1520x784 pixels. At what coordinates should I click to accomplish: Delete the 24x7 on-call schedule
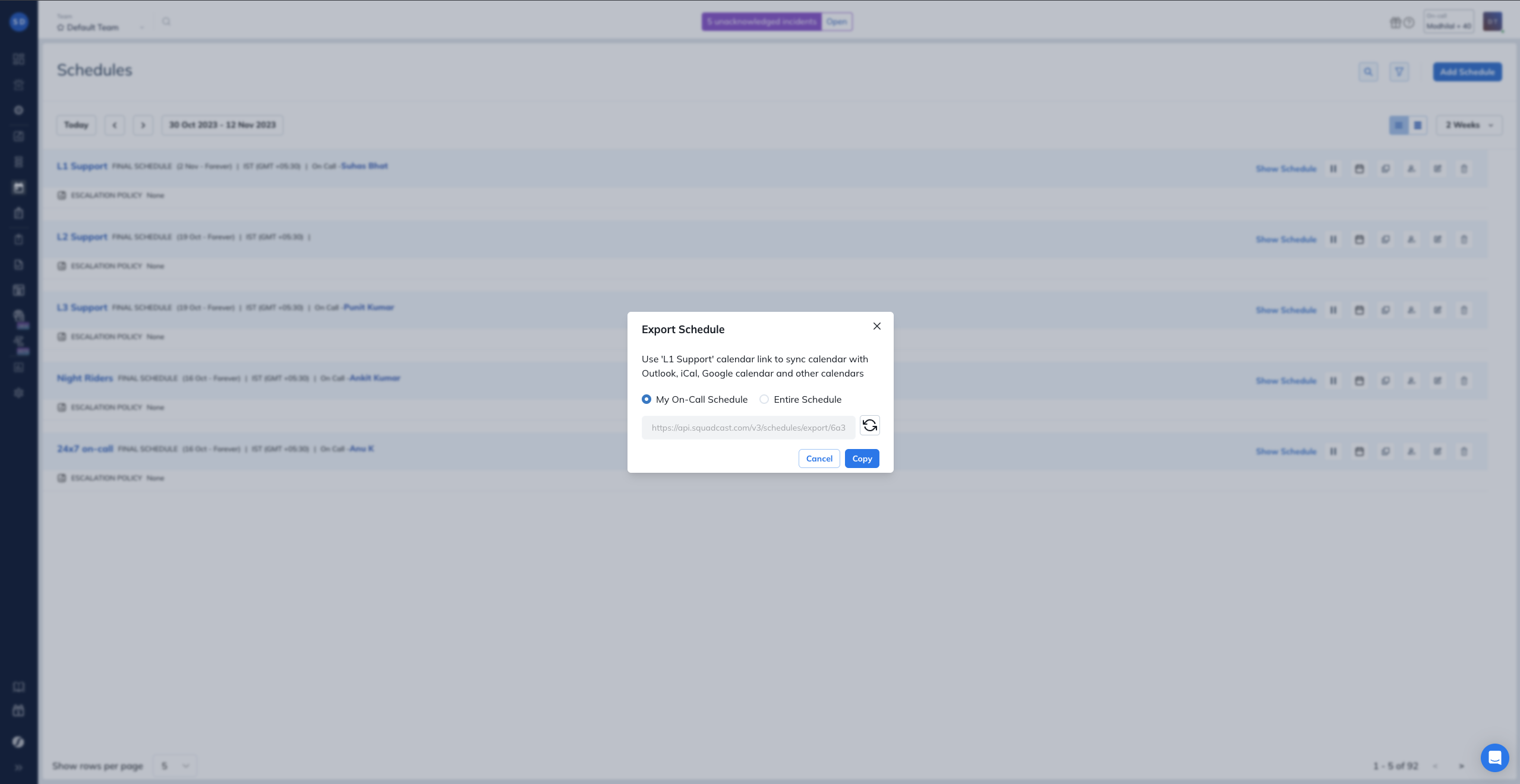1464,451
